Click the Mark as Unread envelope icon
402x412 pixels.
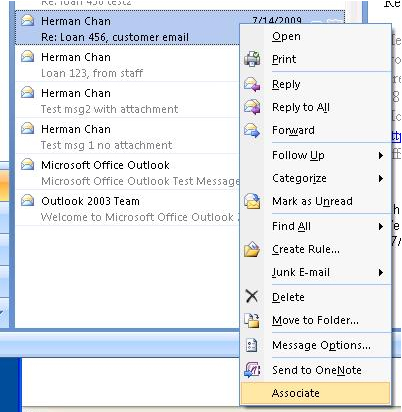pyautogui.click(x=252, y=201)
